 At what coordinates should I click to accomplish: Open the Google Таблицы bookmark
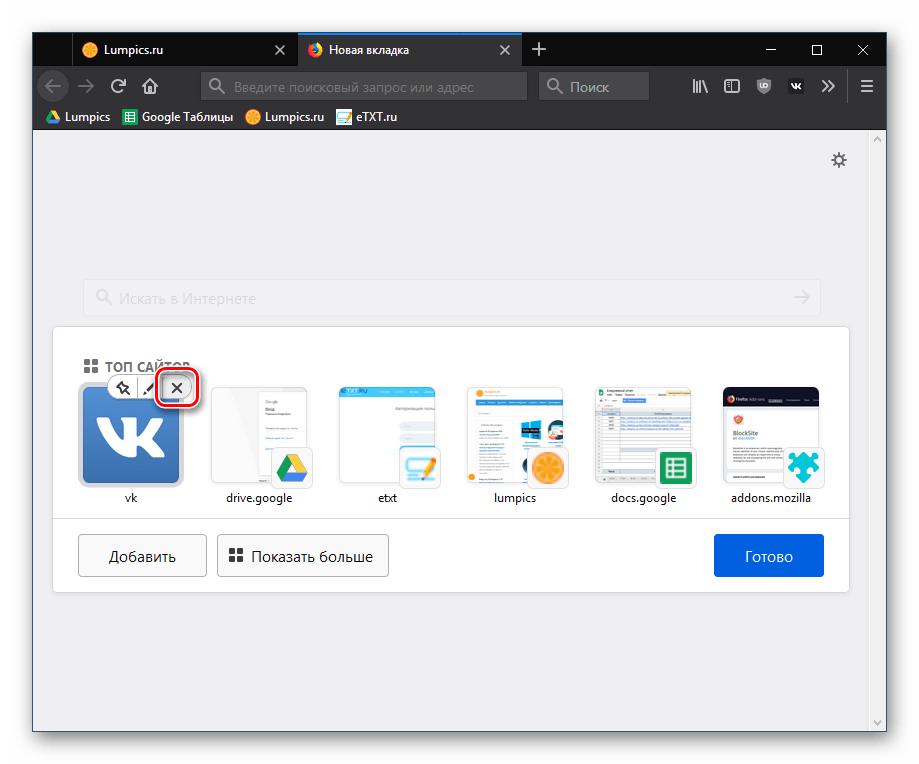point(177,117)
